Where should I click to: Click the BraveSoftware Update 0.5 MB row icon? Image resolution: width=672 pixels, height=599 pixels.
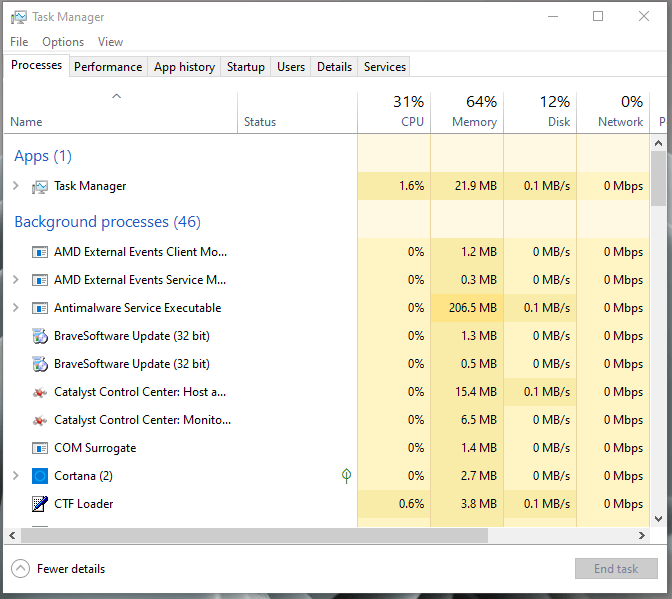coord(40,364)
